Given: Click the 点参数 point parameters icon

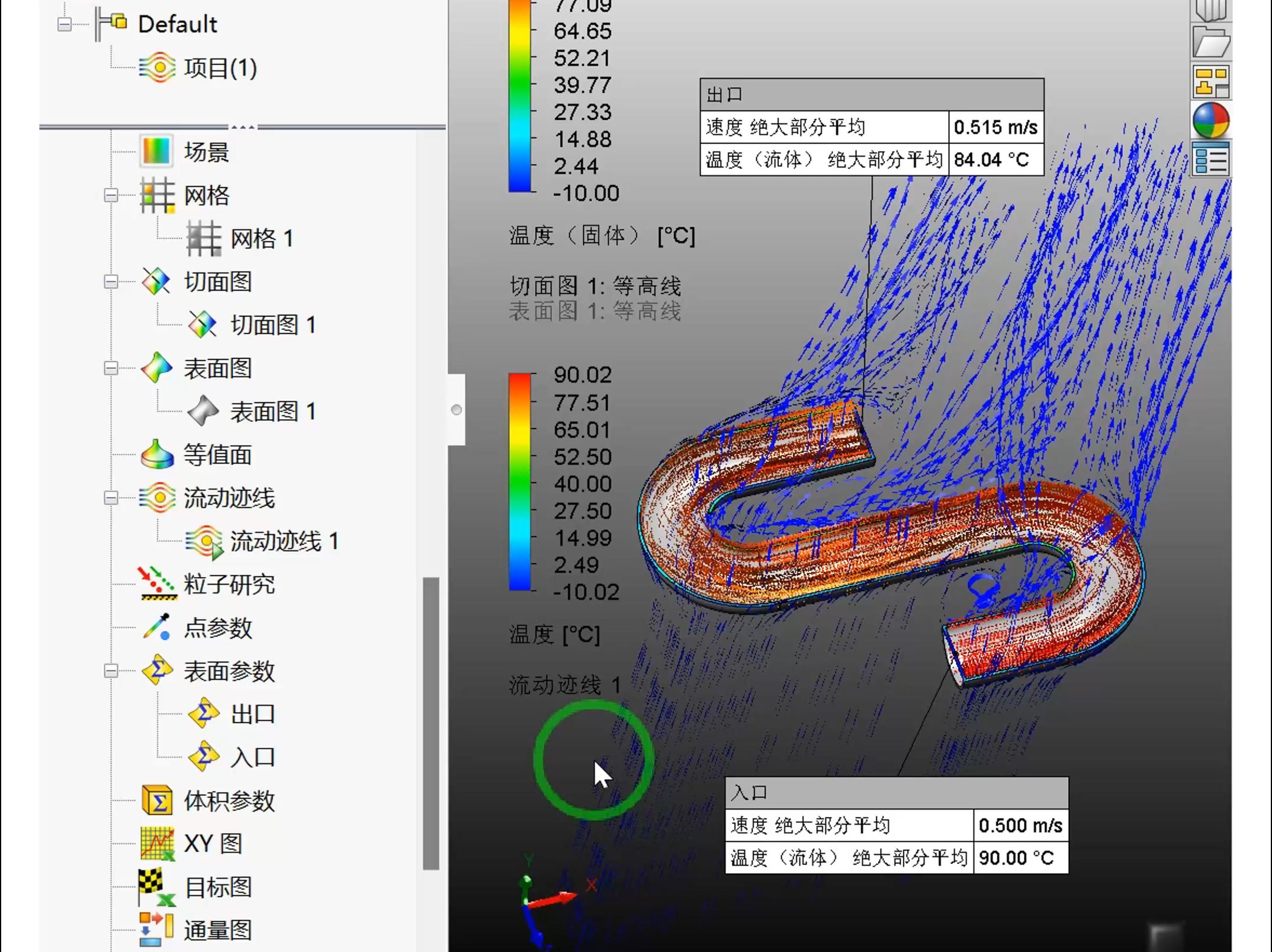Looking at the screenshot, I should [157, 627].
